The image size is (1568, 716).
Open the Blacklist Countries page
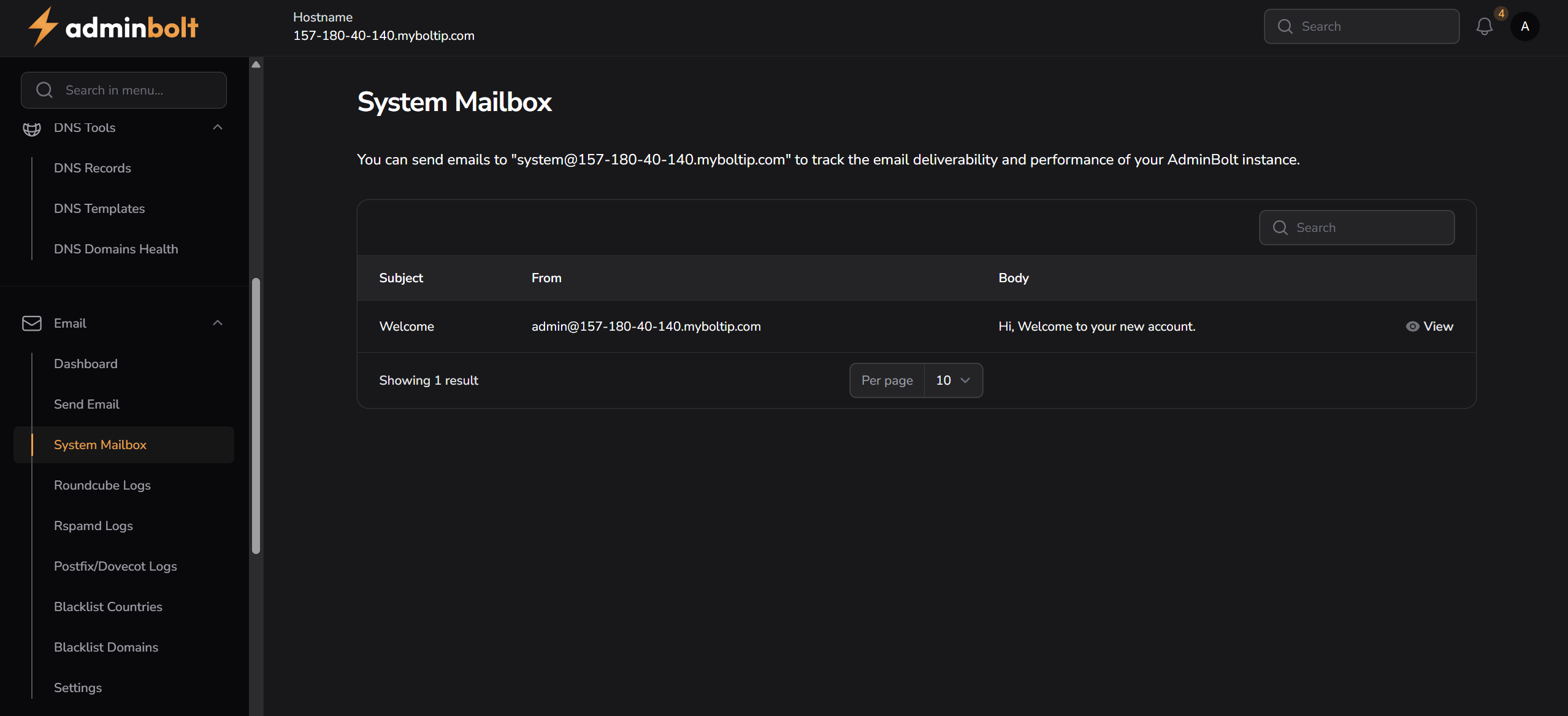point(108,606)
